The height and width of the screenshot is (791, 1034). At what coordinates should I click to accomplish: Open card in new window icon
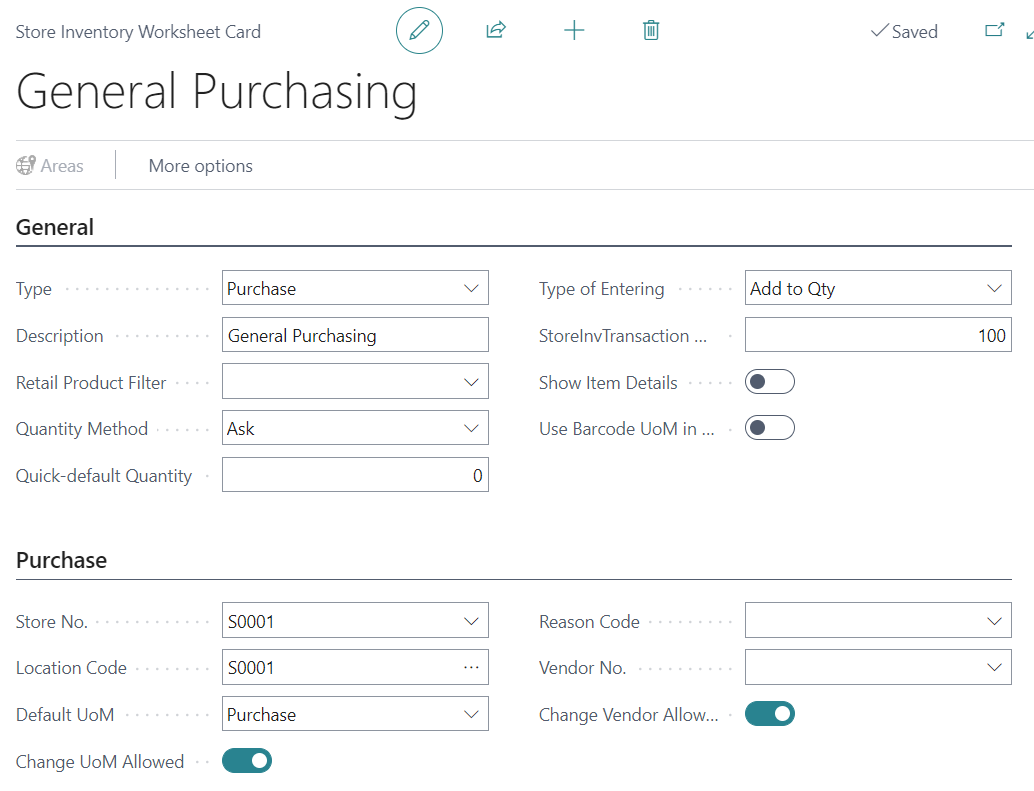point(994,31)
